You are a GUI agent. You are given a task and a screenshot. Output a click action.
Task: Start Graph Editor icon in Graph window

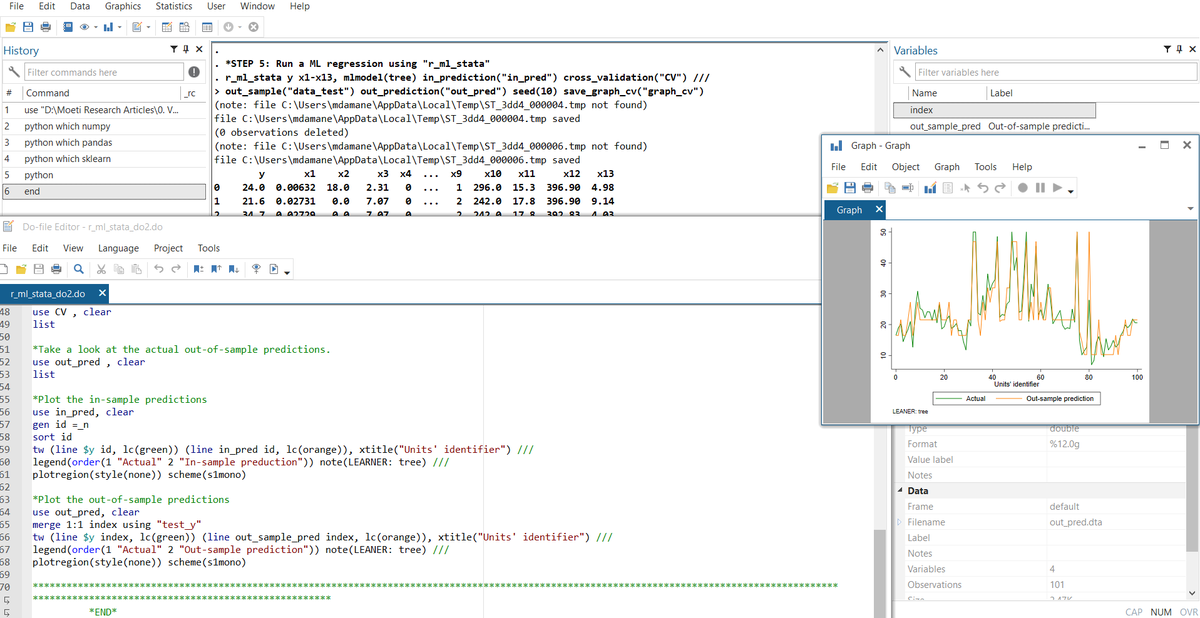point(930,189)
